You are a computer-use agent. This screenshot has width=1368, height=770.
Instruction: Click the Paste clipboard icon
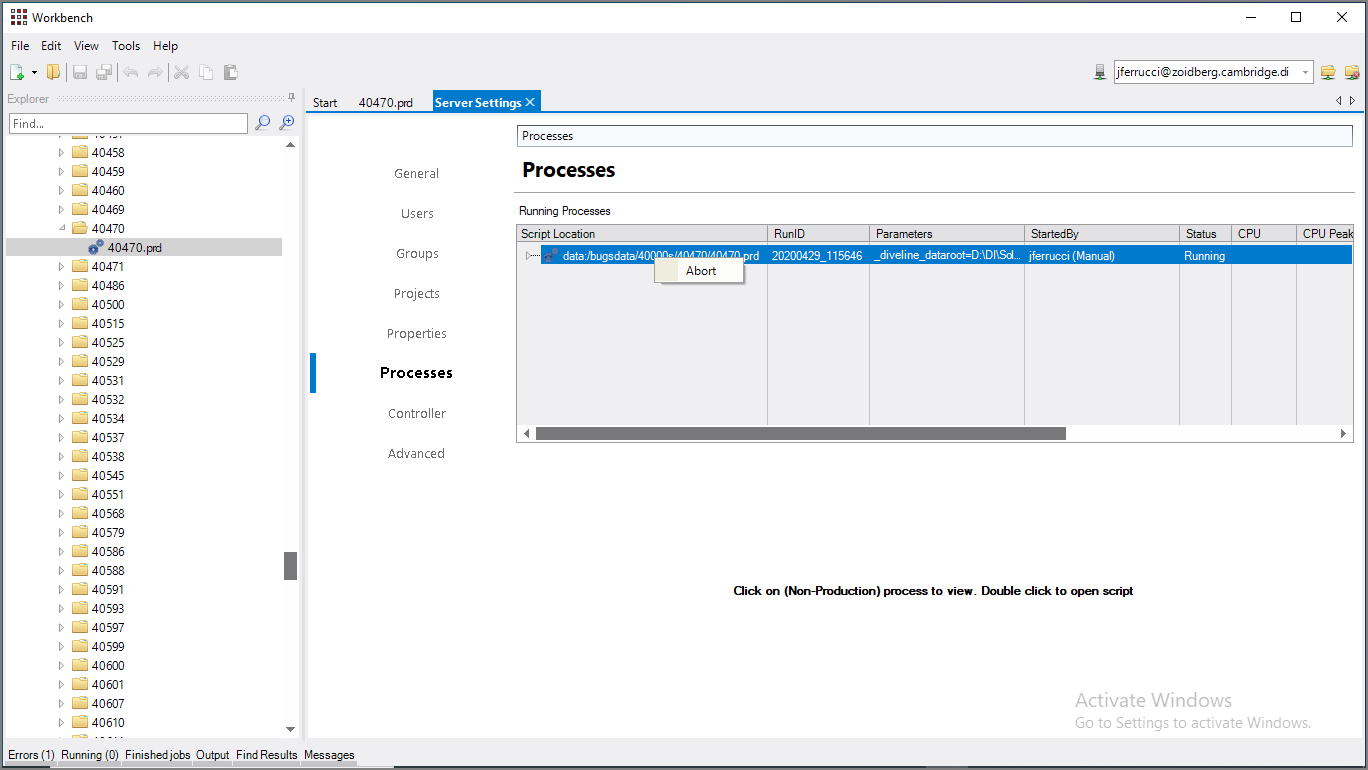[x=231, y=72]
